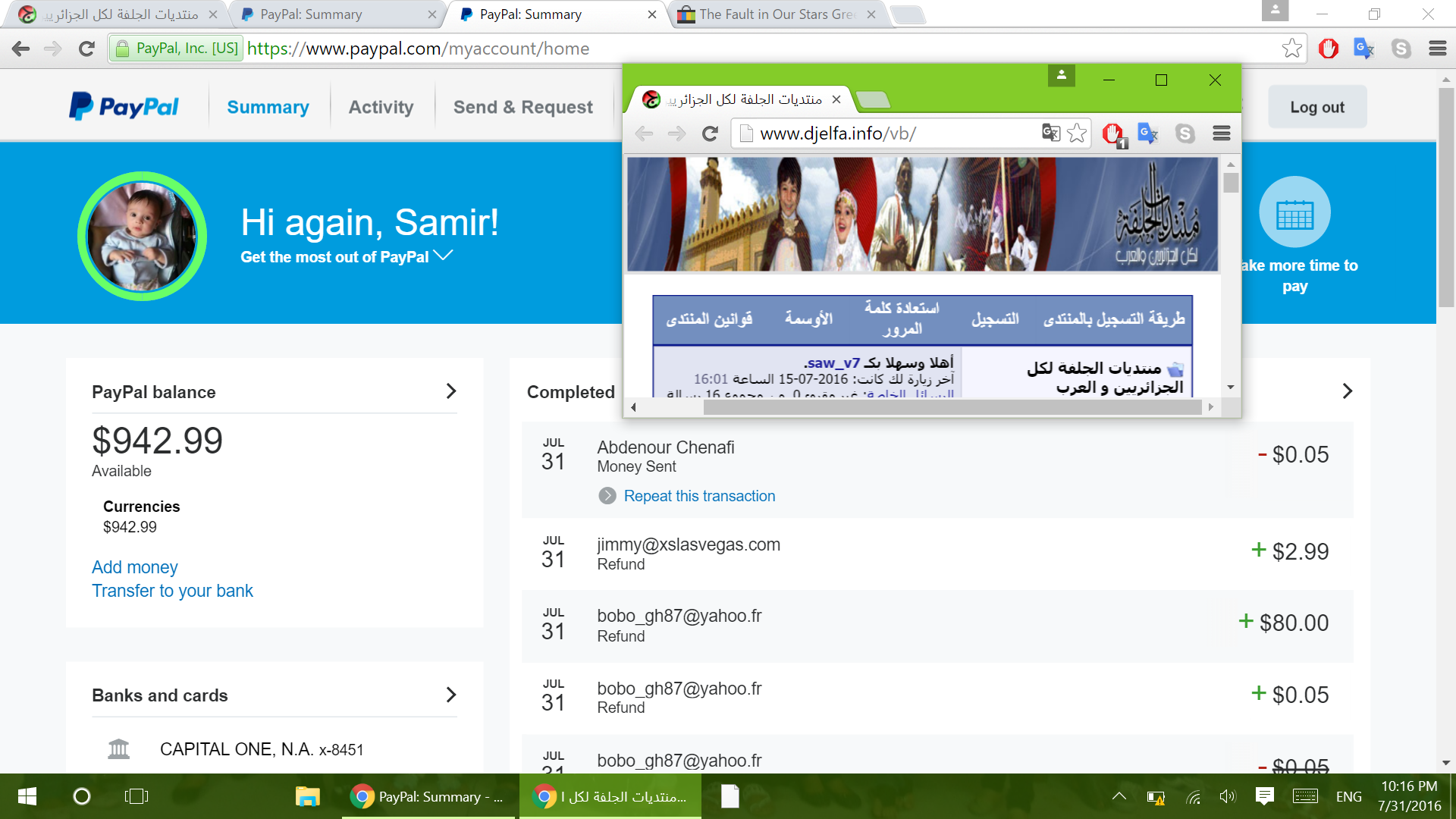Screen dimensions: 1456x819
Task: Click the Log out button
Action: [1317, 107]
